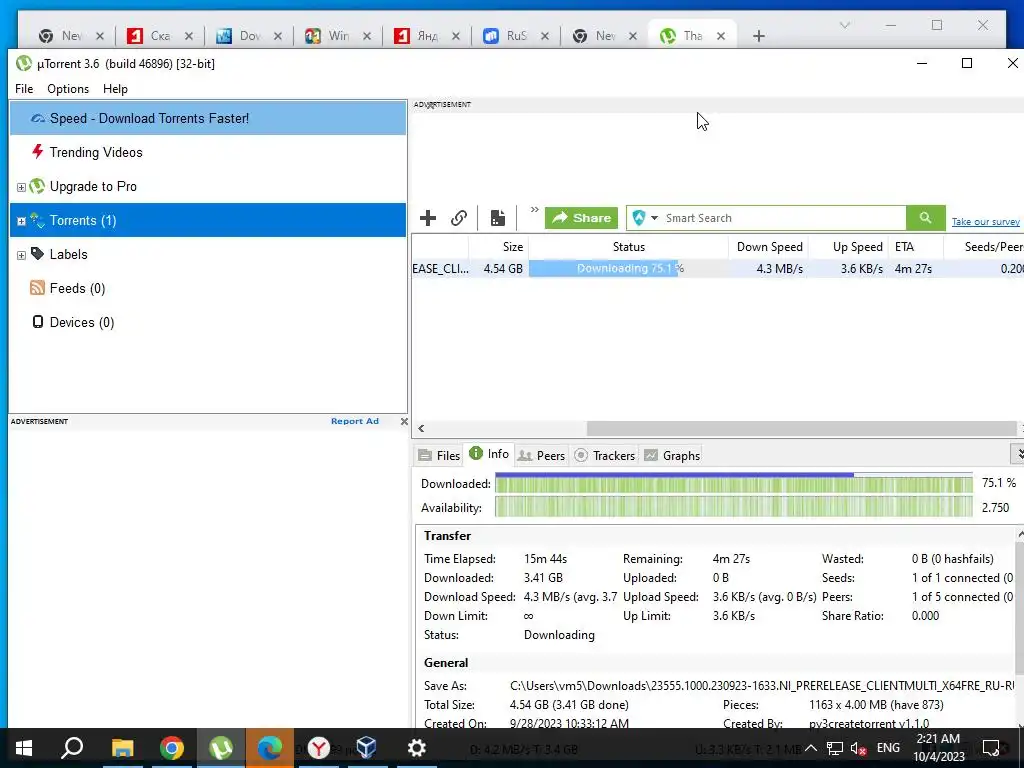
Task: Open the Options menu
Action: [68, 89]
